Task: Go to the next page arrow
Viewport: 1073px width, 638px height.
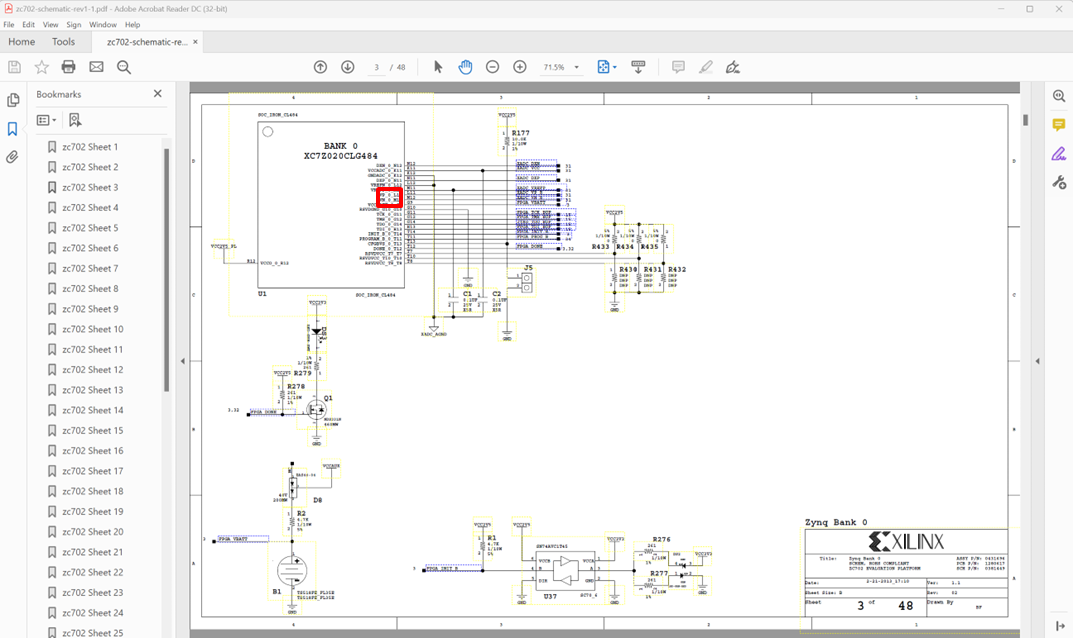Action: click(348, 67)
